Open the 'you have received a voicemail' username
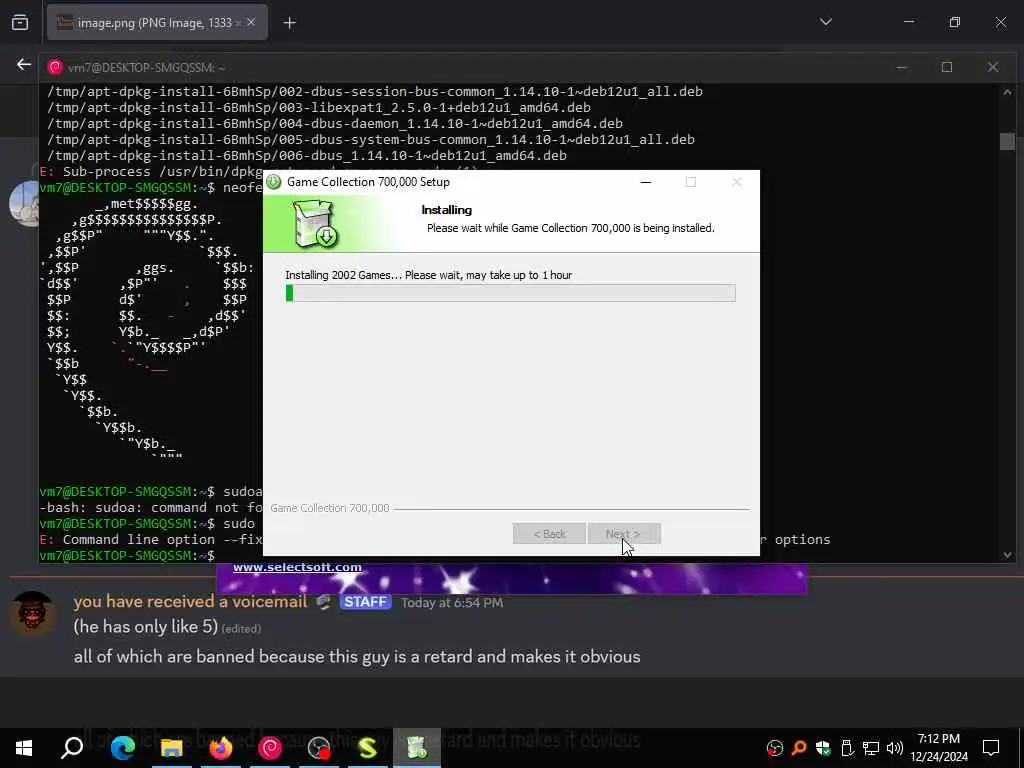 click(190, 601)
